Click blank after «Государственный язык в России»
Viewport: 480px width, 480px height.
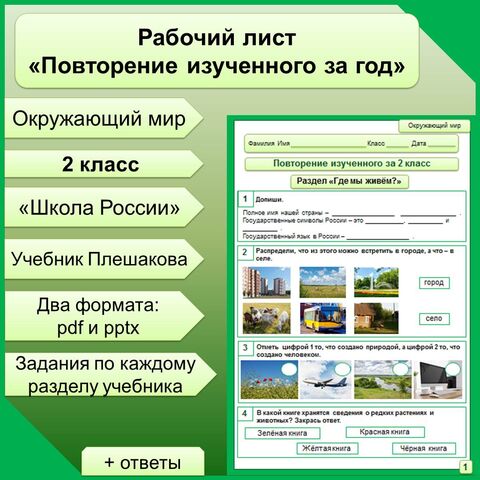[x=378, y=238]
